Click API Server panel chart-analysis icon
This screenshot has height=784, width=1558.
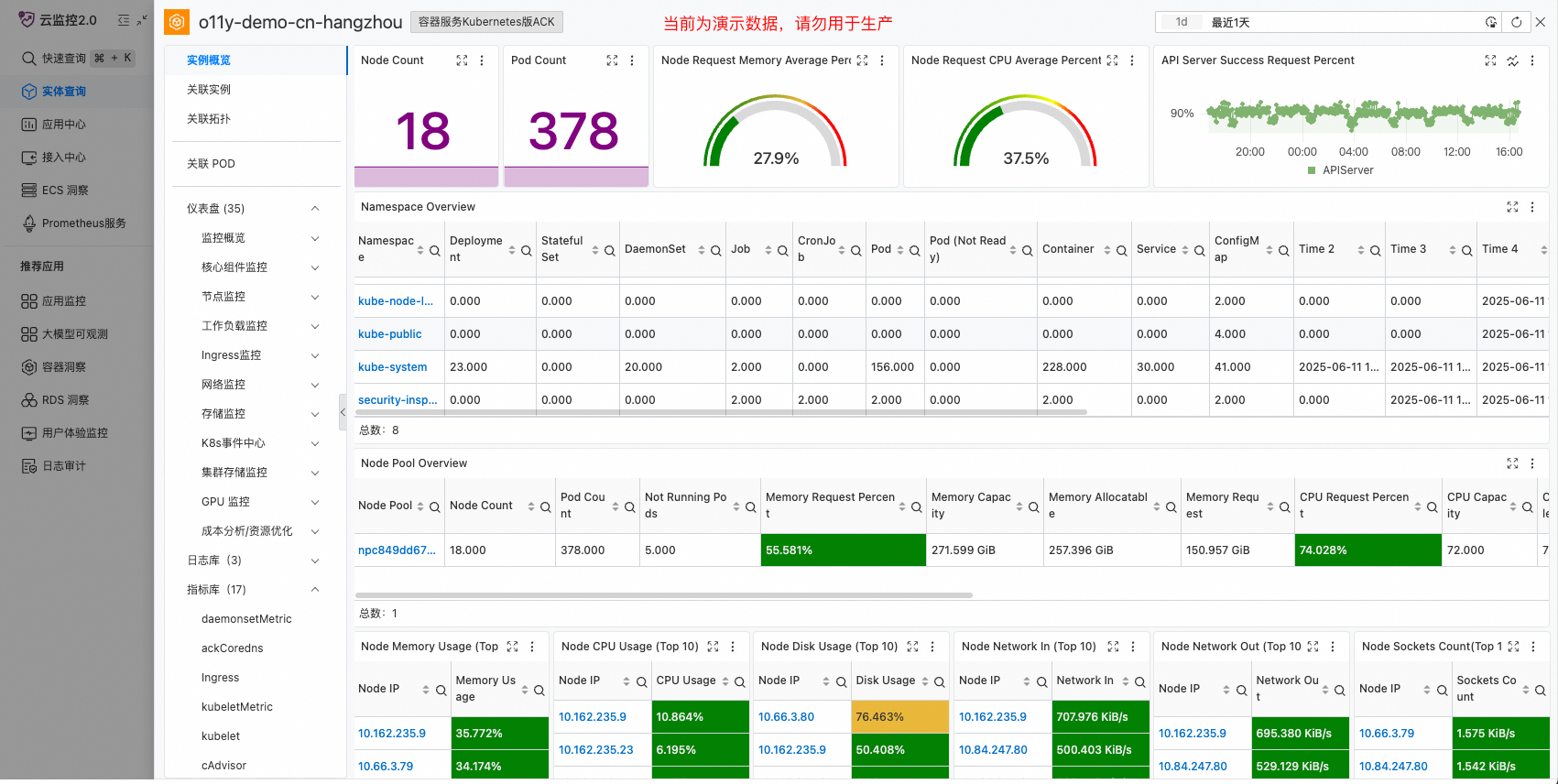pyautogui.click(x=1512, y=60)
